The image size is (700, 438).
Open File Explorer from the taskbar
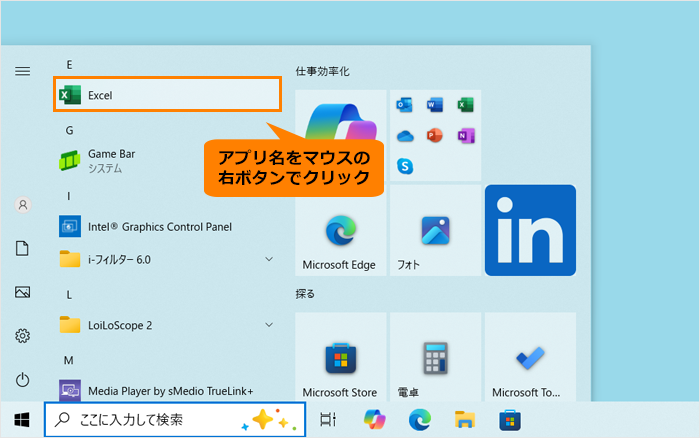465,420
